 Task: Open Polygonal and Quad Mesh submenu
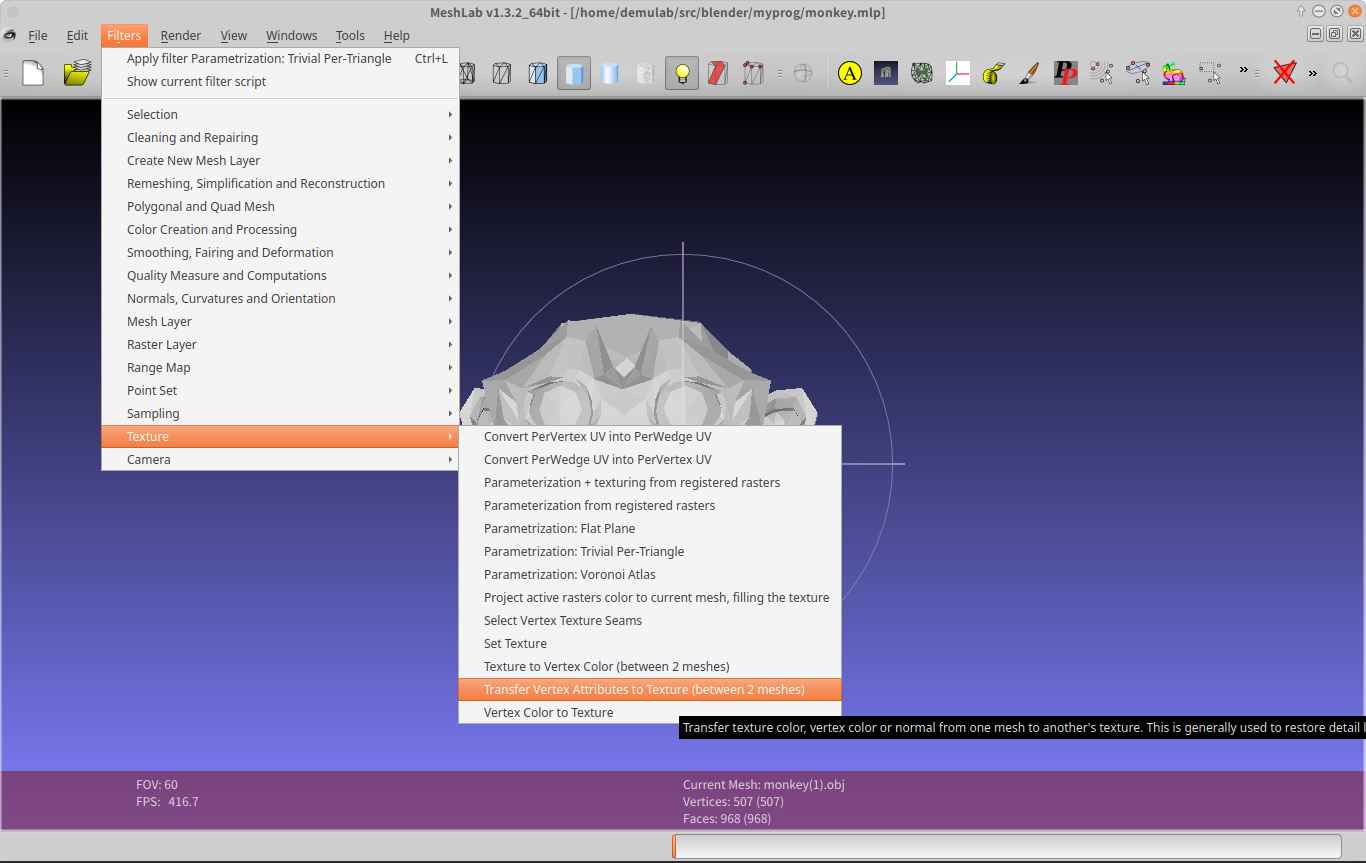280,206
